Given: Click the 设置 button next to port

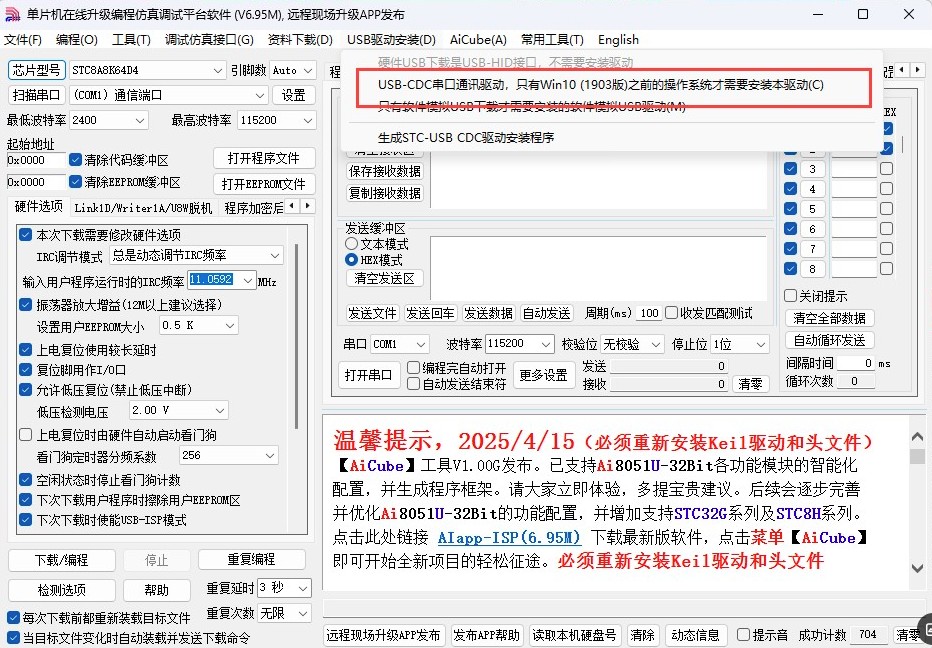Looking at the screenshot, I should click(x=294, y=95).
